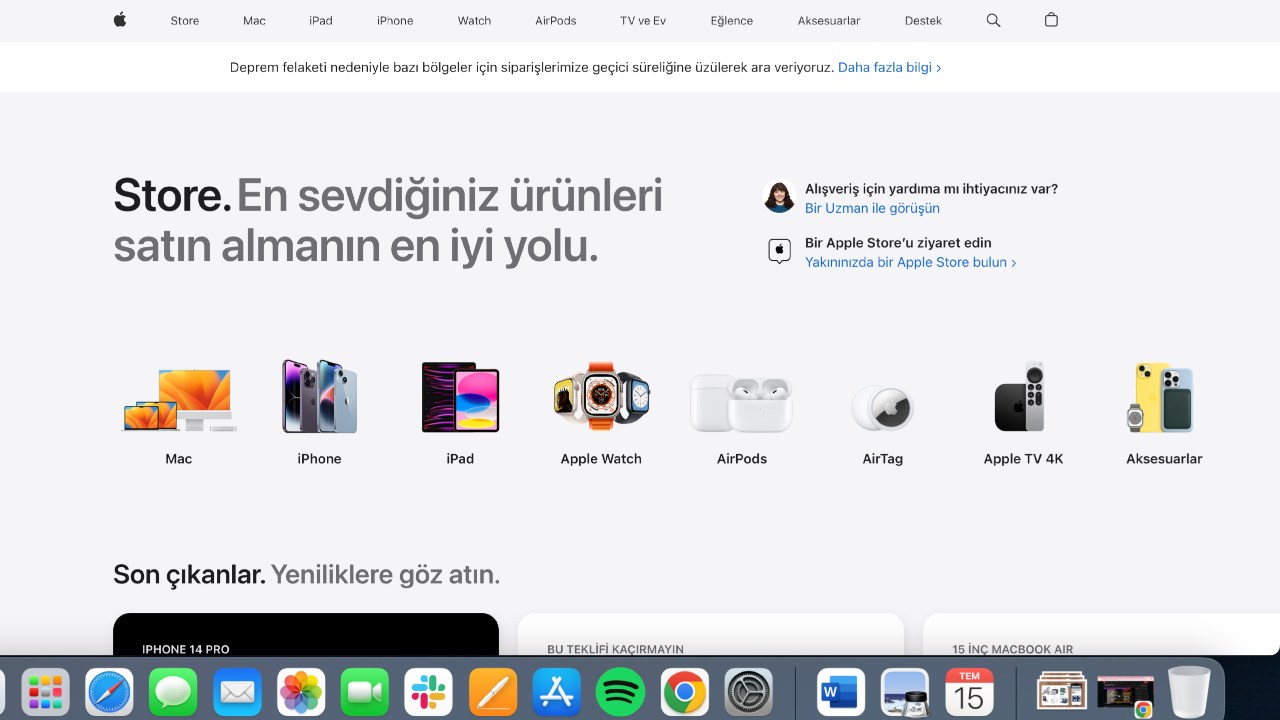Select the Mac product category image
This screenshot has width=1280, height=720.
(179, 399)
